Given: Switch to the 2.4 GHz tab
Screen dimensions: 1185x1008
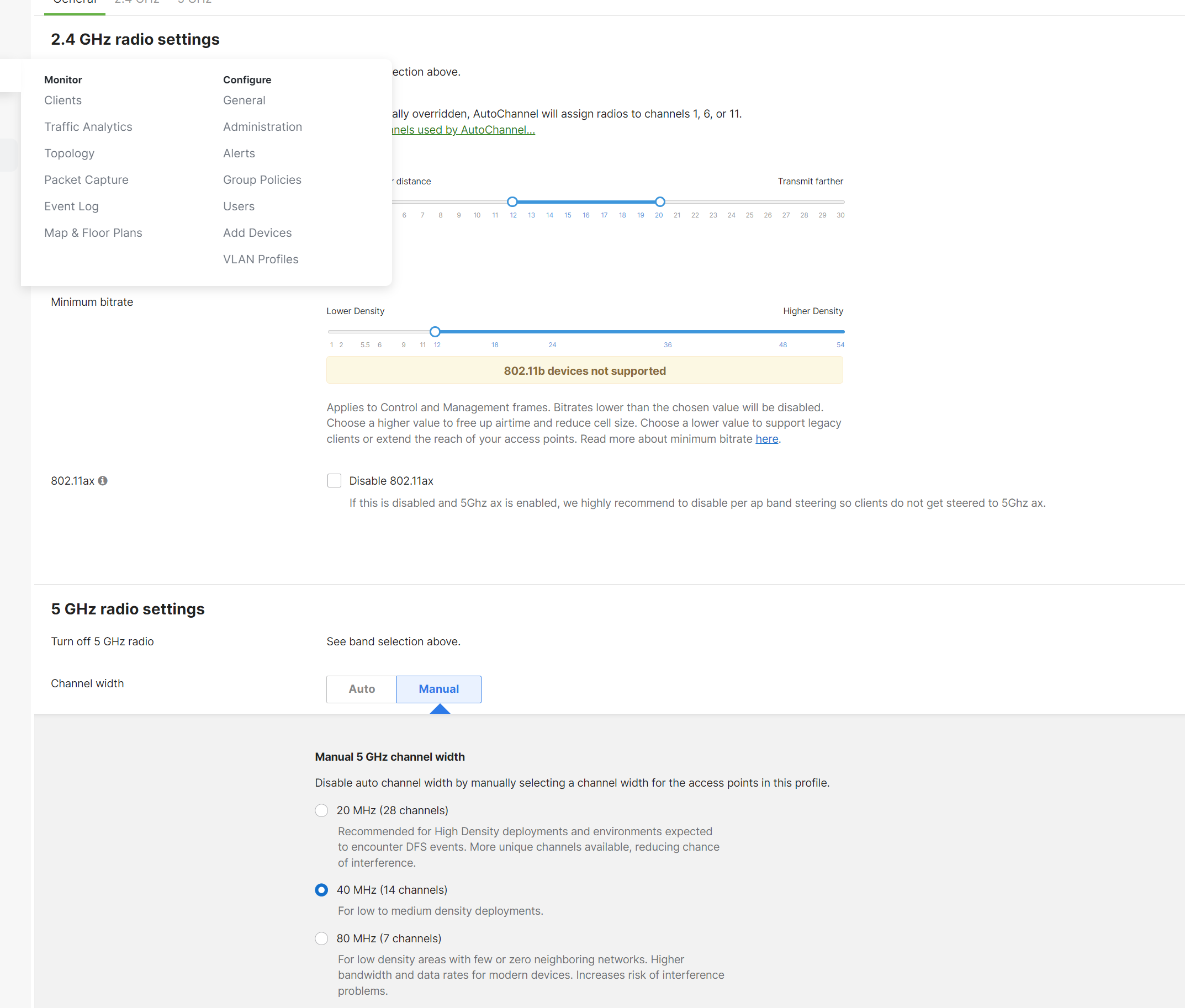Looking at the screenshot, I should [x=137, y=3].
